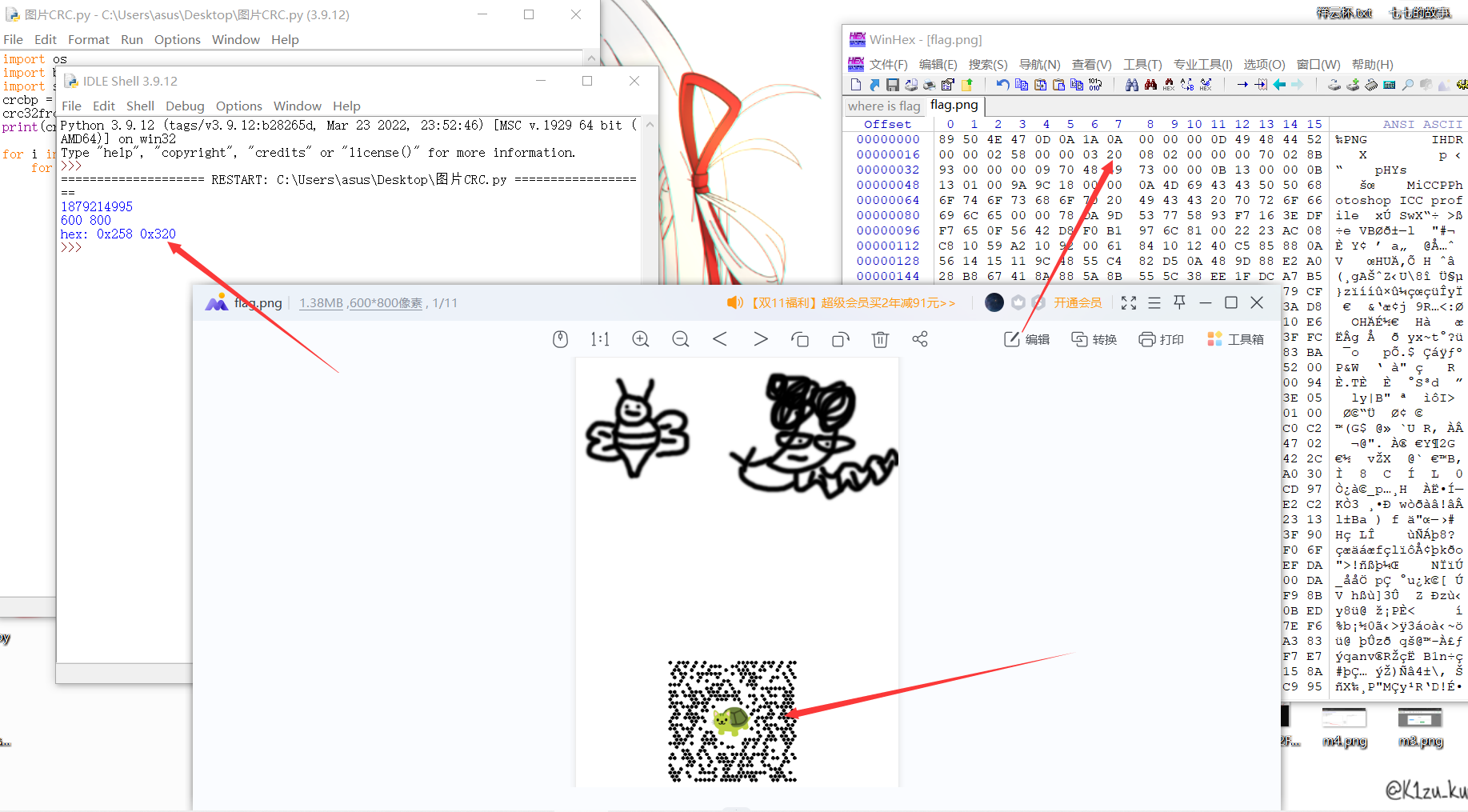
Task: Pin image viewer window on top
Action: [1179, 302]
